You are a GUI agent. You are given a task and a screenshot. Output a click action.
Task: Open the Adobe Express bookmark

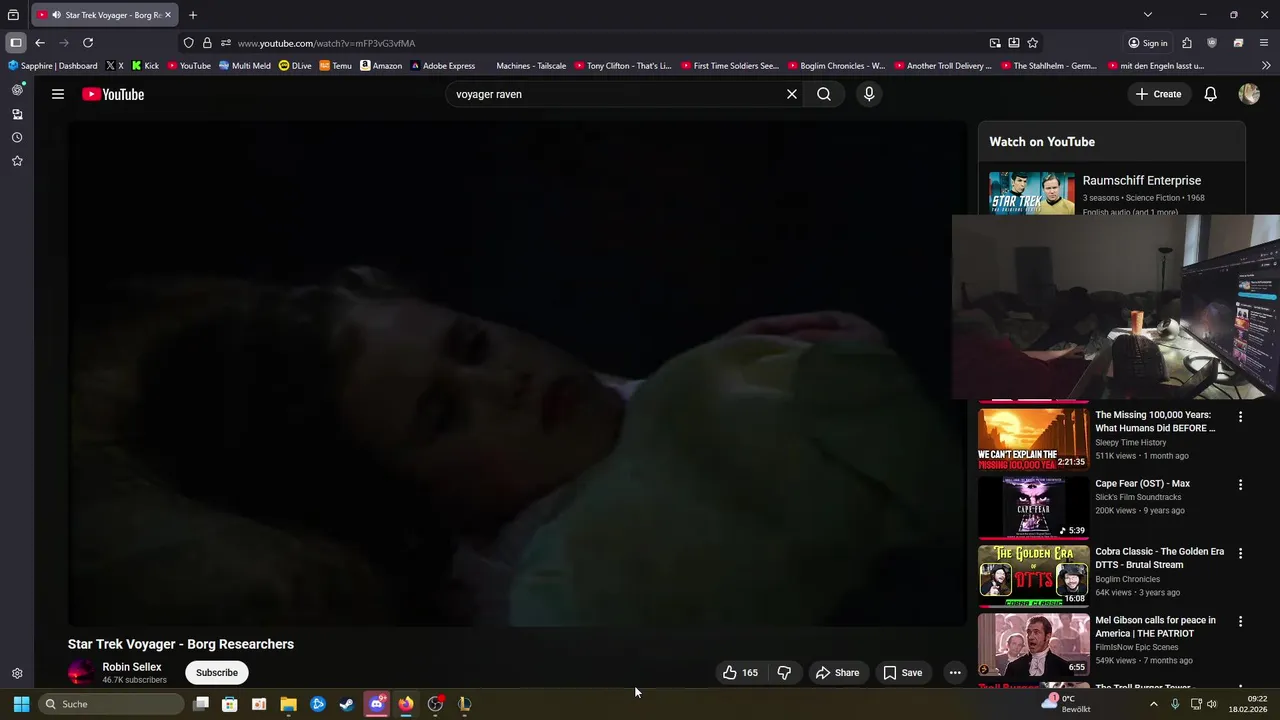[x=442, y=66]
